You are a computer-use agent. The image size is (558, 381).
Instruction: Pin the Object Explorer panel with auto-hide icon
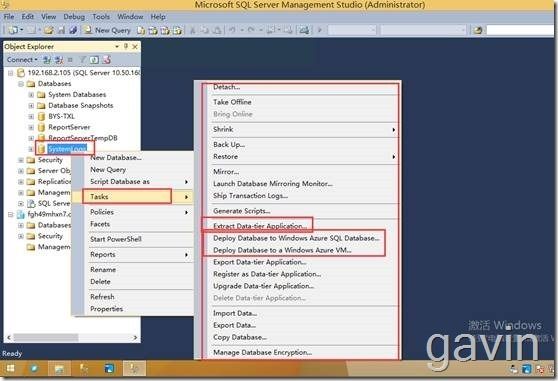126,46
